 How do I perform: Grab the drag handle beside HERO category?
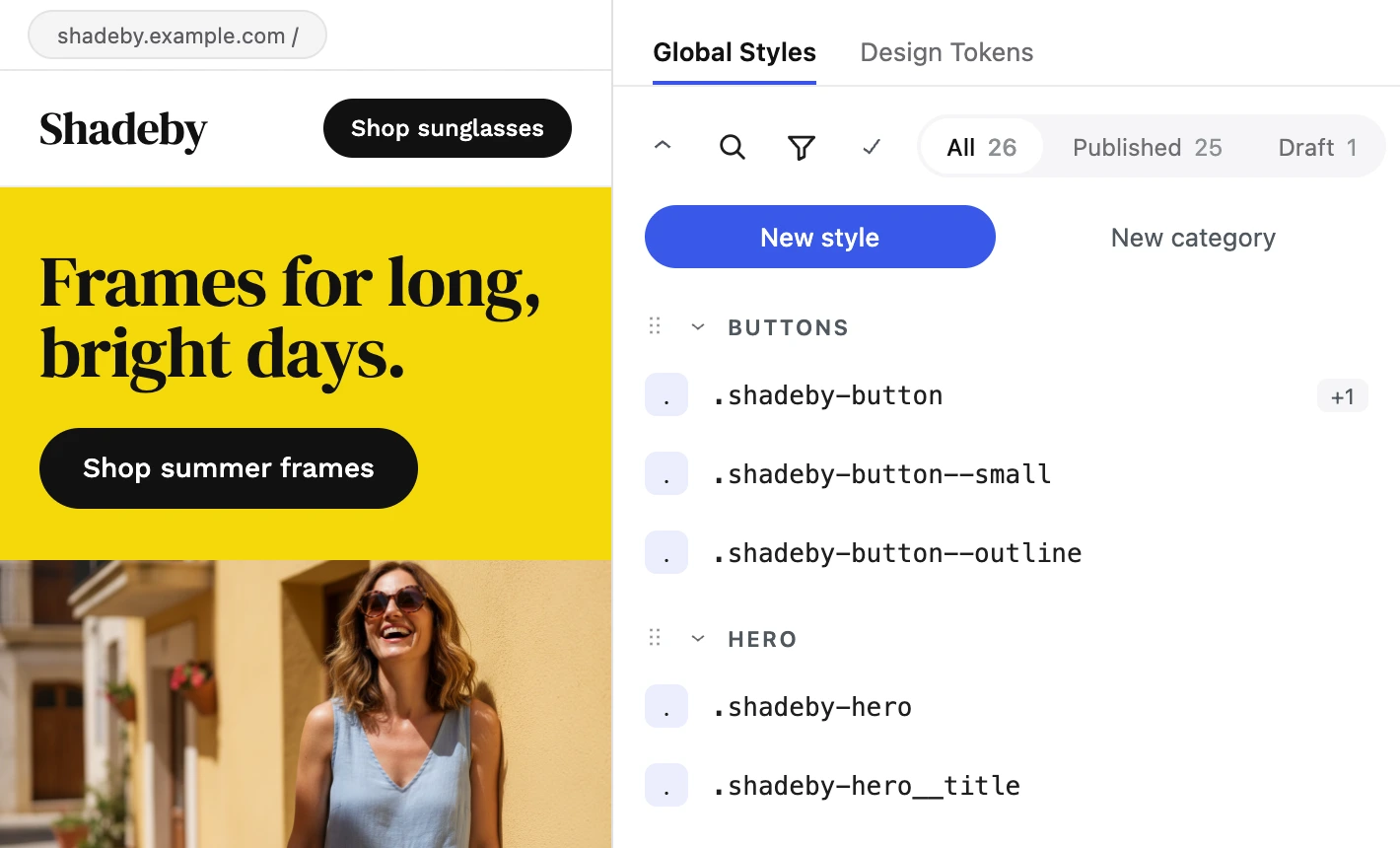(x=655, y=638)
